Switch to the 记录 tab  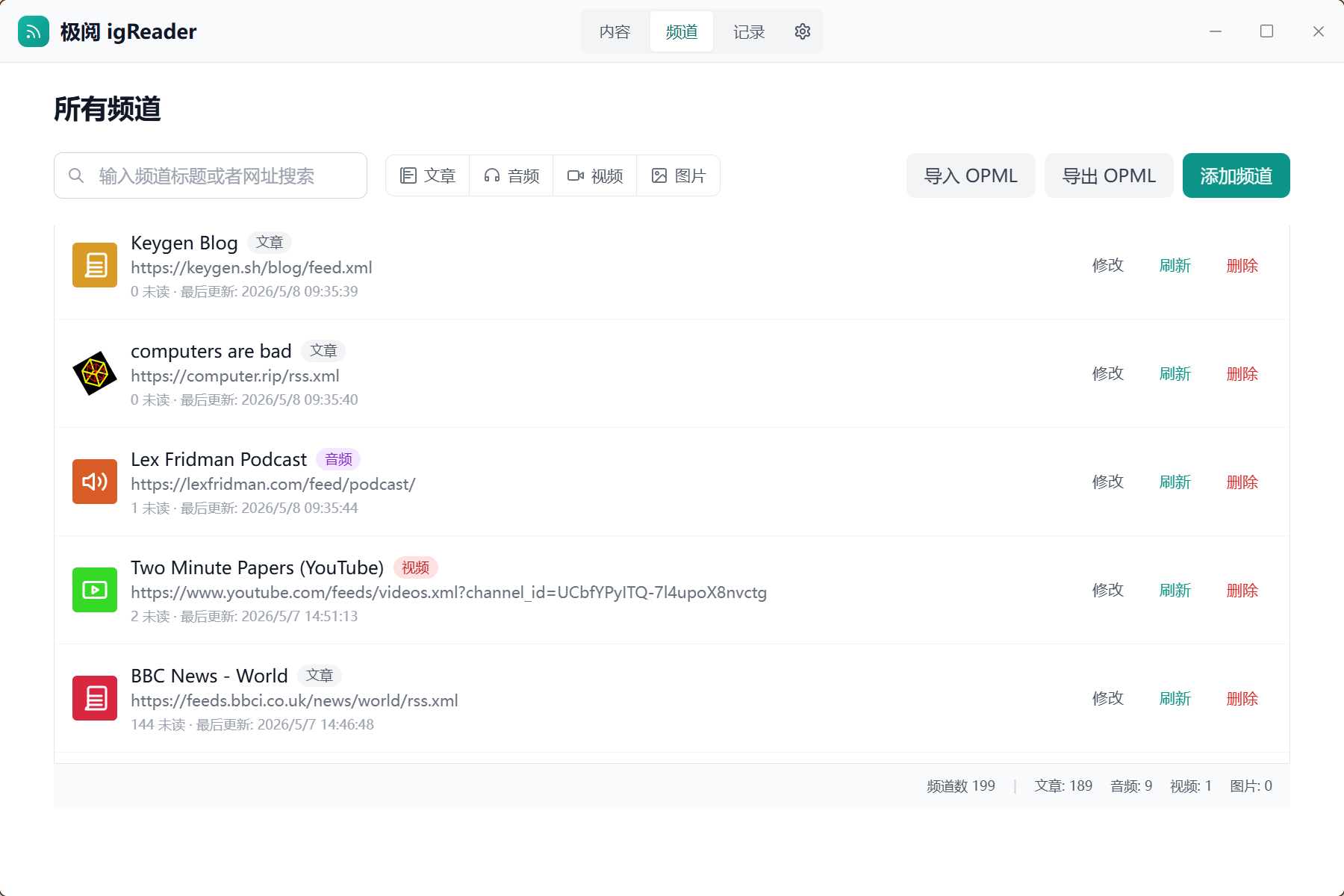tap(749, 31)
